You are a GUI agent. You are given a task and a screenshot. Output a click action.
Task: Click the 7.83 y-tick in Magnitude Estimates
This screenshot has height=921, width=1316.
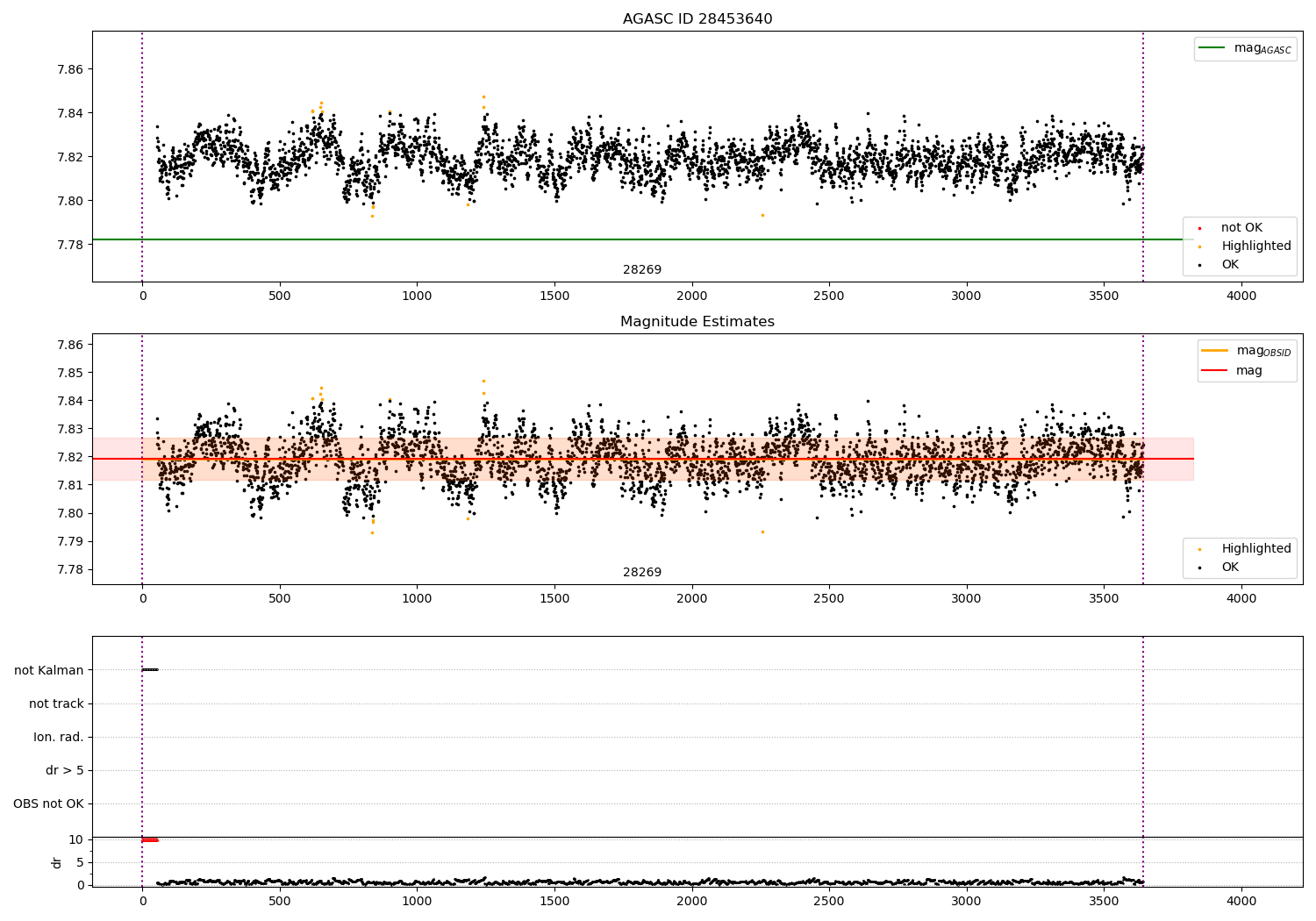[x=70, y=430]
